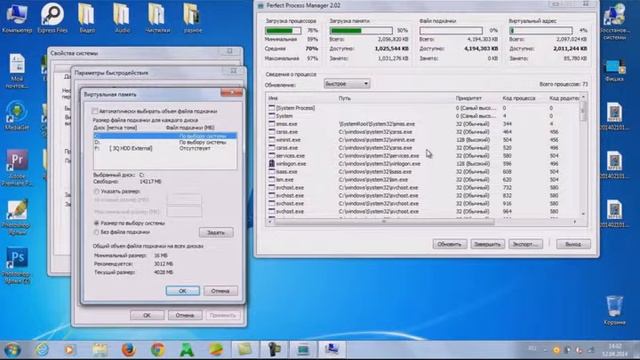Launch Photoshop shortcut with feather icon
The width and height of the screenshot is (640, 360).
tap(17, 216)
